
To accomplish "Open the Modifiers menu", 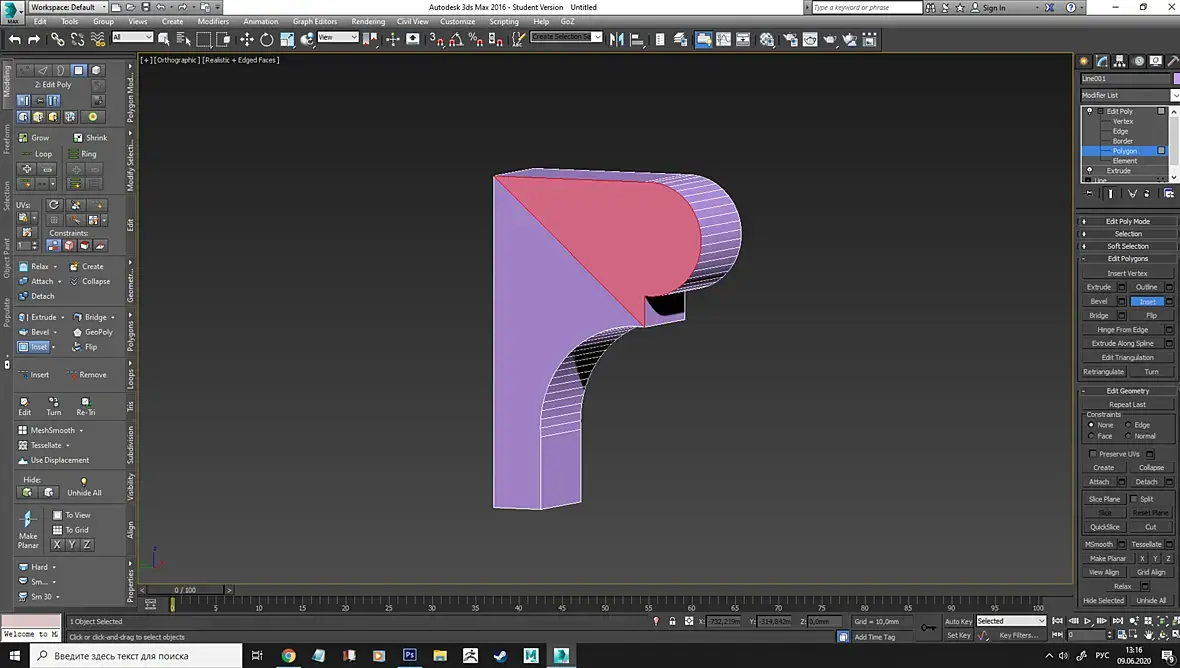I will point(213,21).
